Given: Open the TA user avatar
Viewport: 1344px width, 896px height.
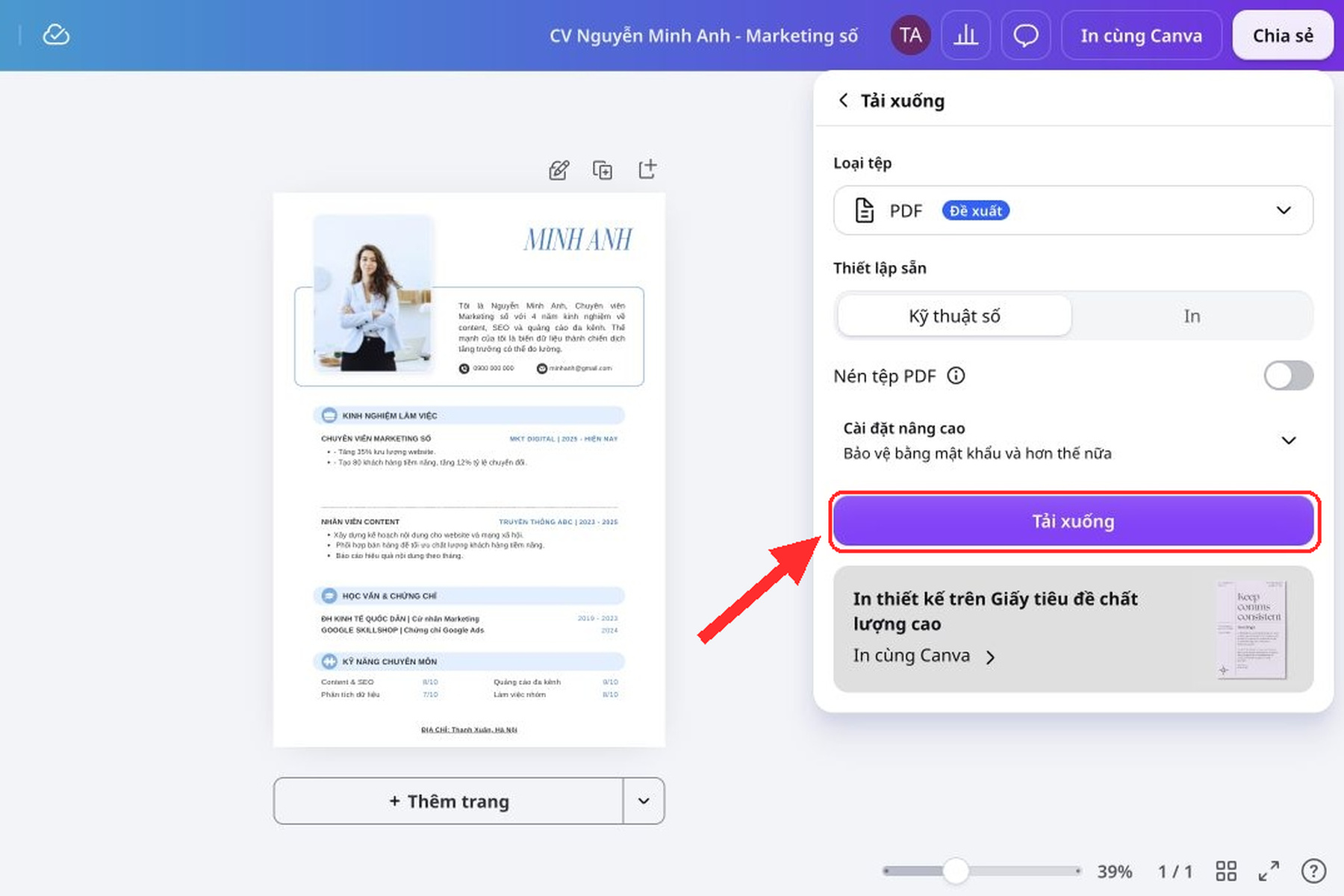Looking at the screenshot, I should 910,35.
